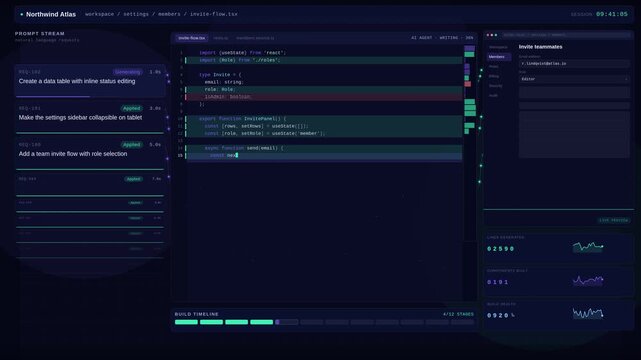Open 'Add a team invite flow with role selection'

(90, 154)
